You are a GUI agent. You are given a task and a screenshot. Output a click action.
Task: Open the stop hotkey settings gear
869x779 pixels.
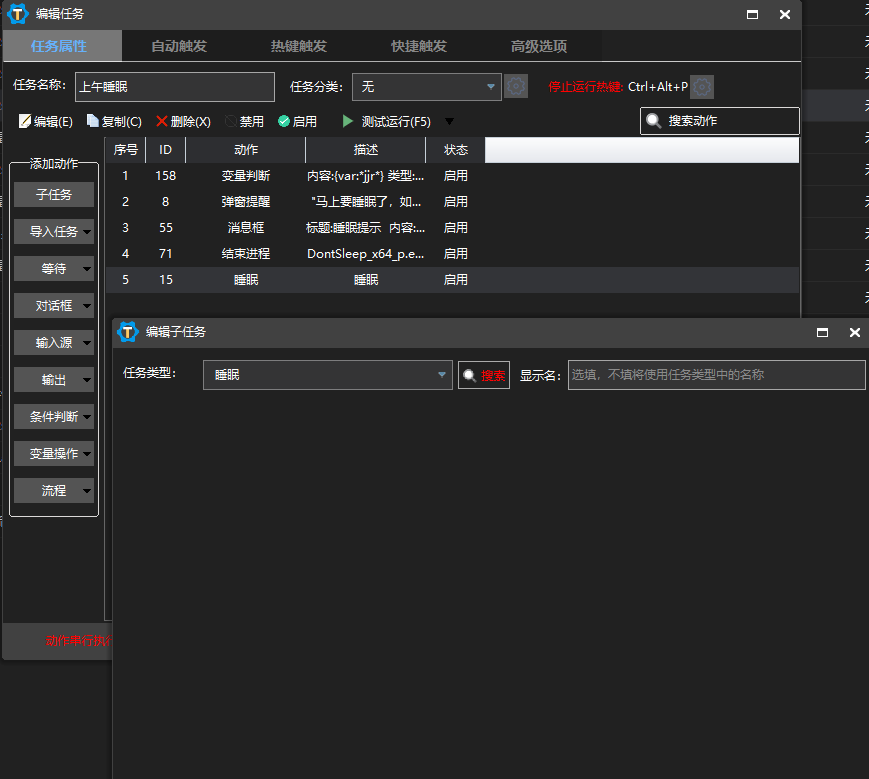pyautogui.click(x=703, y=87)
